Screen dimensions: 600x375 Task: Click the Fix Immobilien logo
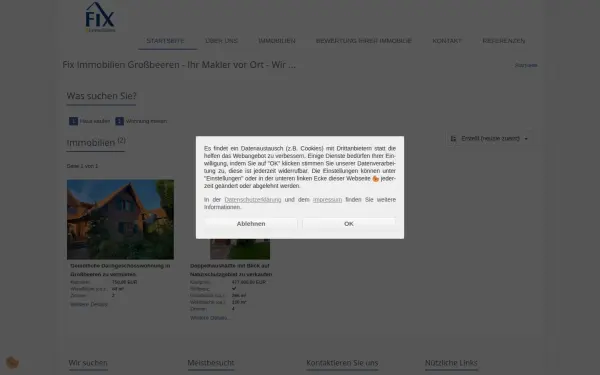point(100,17)
